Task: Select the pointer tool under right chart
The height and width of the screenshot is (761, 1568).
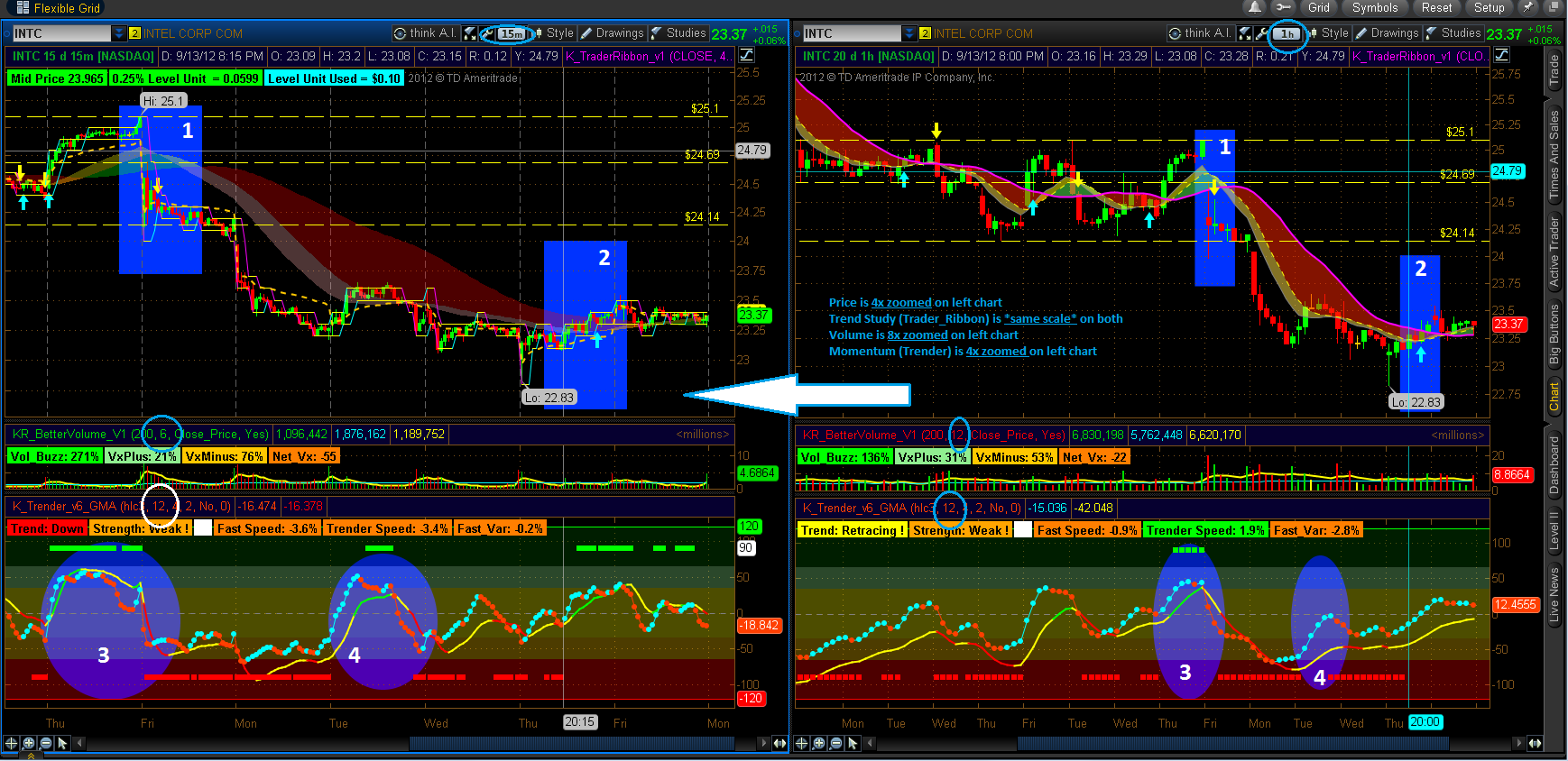Action: point(853,743)
